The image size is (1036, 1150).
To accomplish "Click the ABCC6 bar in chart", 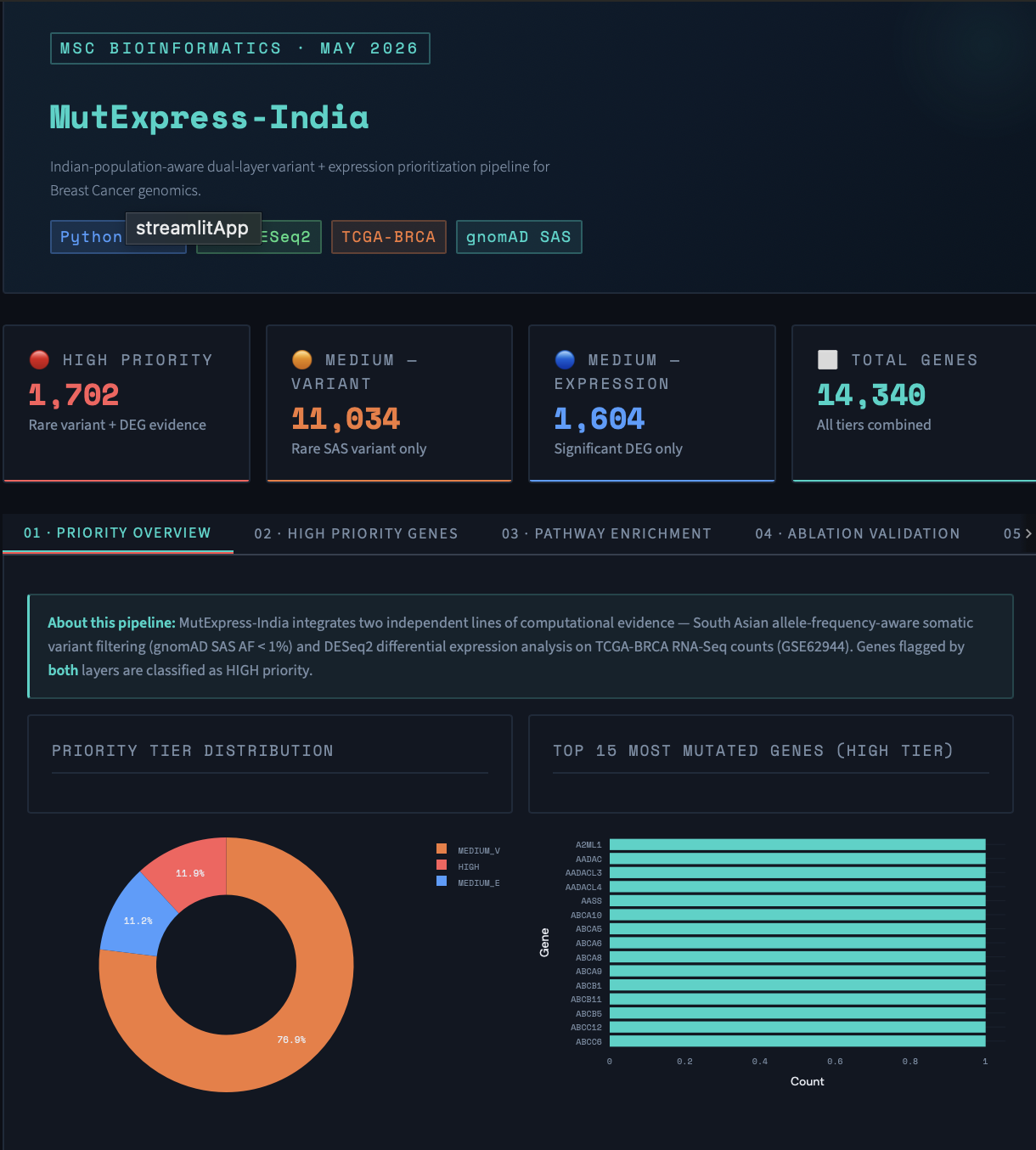I will pos(797,1041).
